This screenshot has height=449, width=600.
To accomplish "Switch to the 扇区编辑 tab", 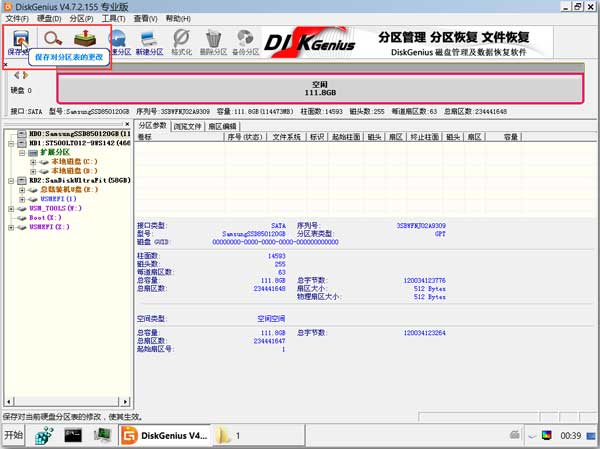I will coord(222,126).
